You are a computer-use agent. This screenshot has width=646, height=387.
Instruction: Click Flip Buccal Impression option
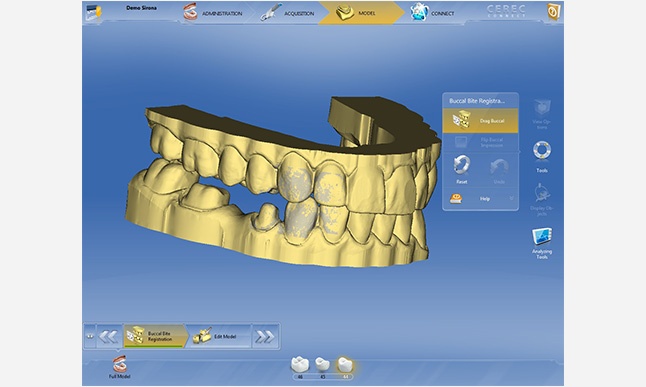480,143
